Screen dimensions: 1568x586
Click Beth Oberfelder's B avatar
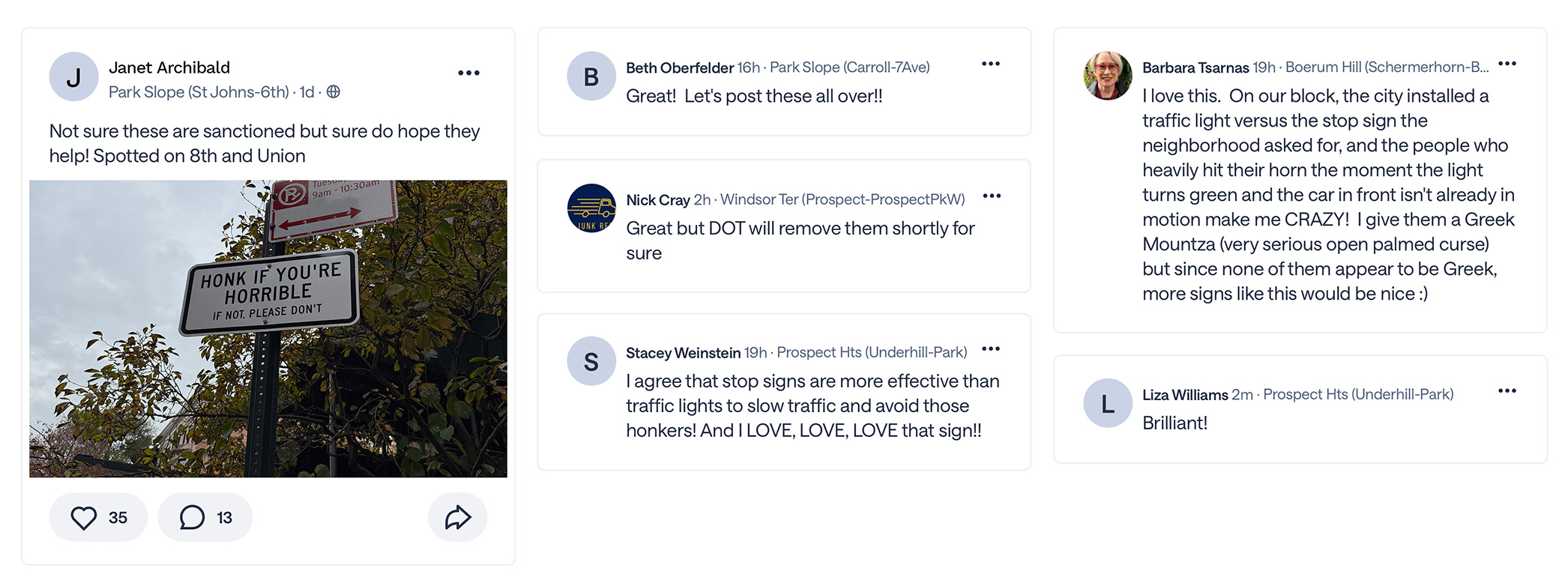pyautogui.click(x=591, y=76)
